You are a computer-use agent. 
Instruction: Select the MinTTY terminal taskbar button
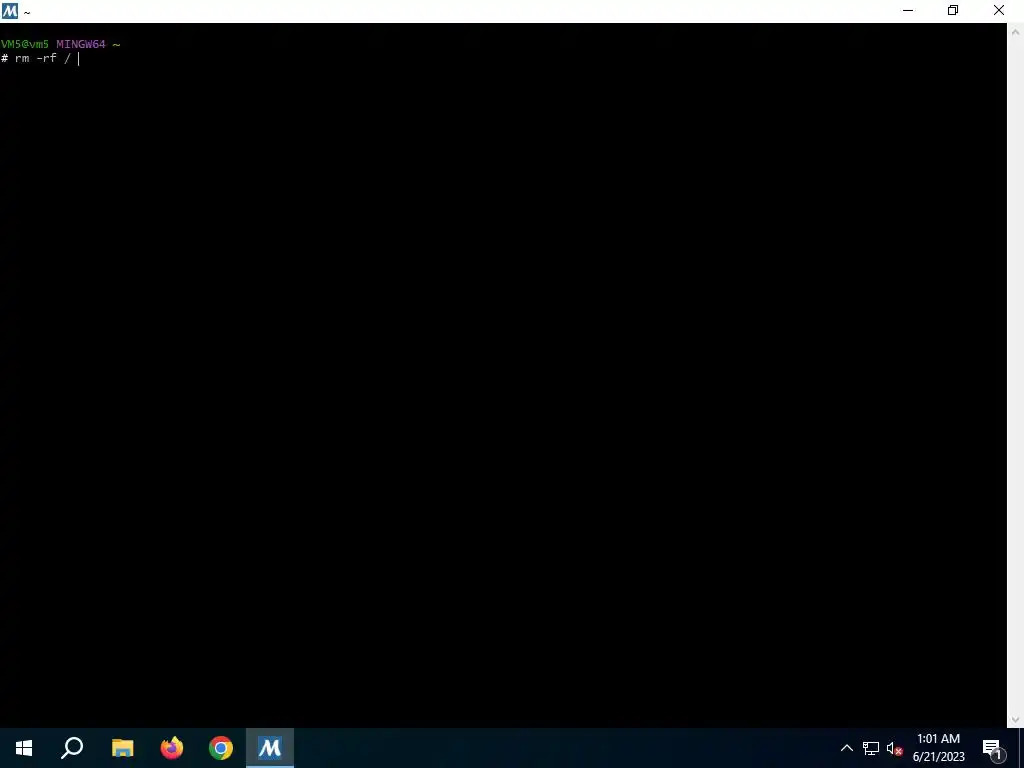(270, 748)
